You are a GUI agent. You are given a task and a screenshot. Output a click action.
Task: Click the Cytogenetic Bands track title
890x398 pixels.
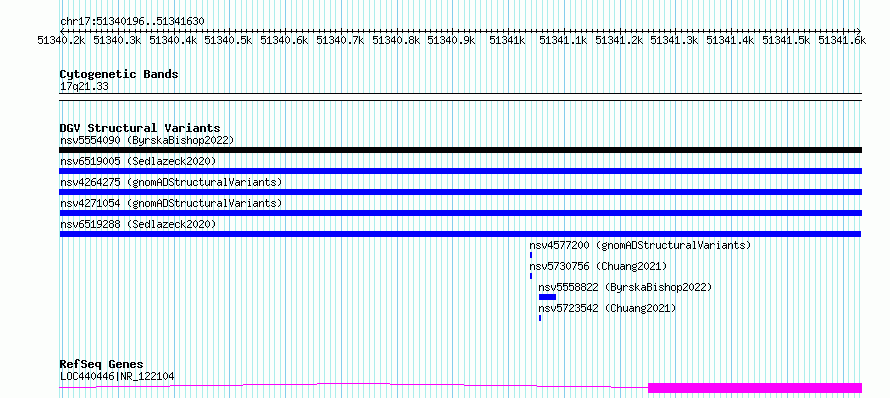click(x=119, y=74)
